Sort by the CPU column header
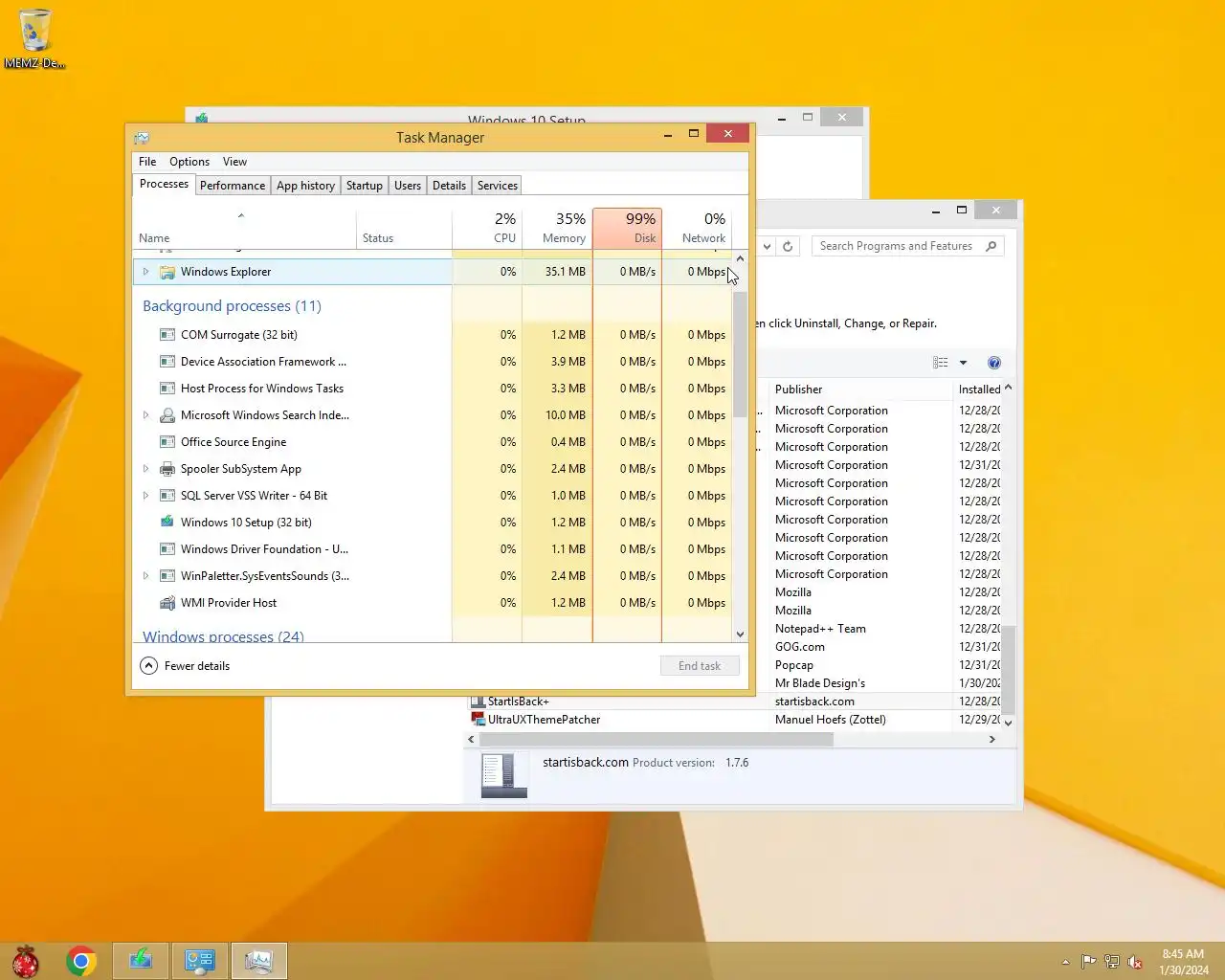 [487, 228]
